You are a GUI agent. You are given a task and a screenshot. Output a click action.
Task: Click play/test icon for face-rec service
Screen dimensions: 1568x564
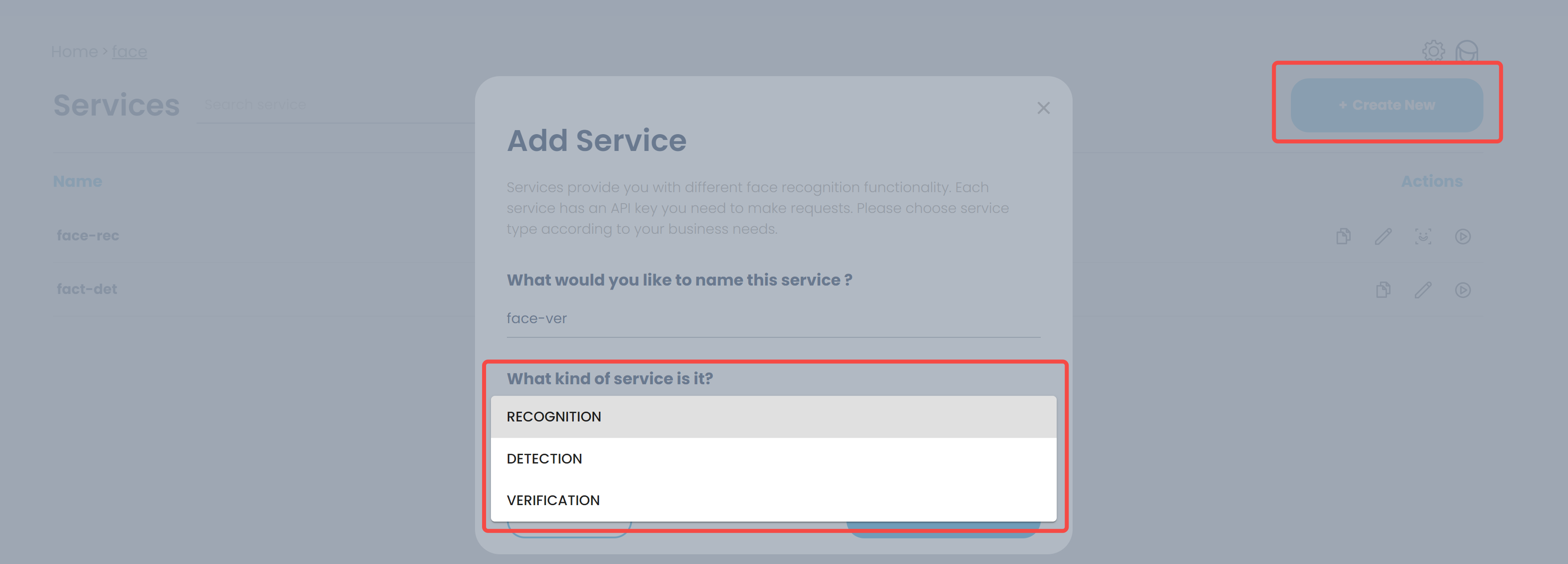[x=1463, y=236]
